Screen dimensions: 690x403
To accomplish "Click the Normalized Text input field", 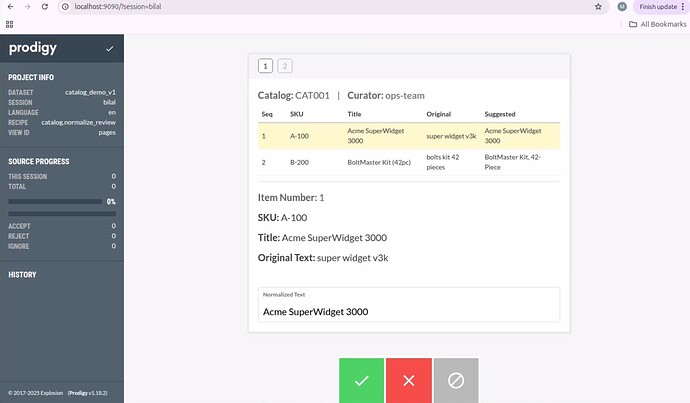I will tap(409, 305).
